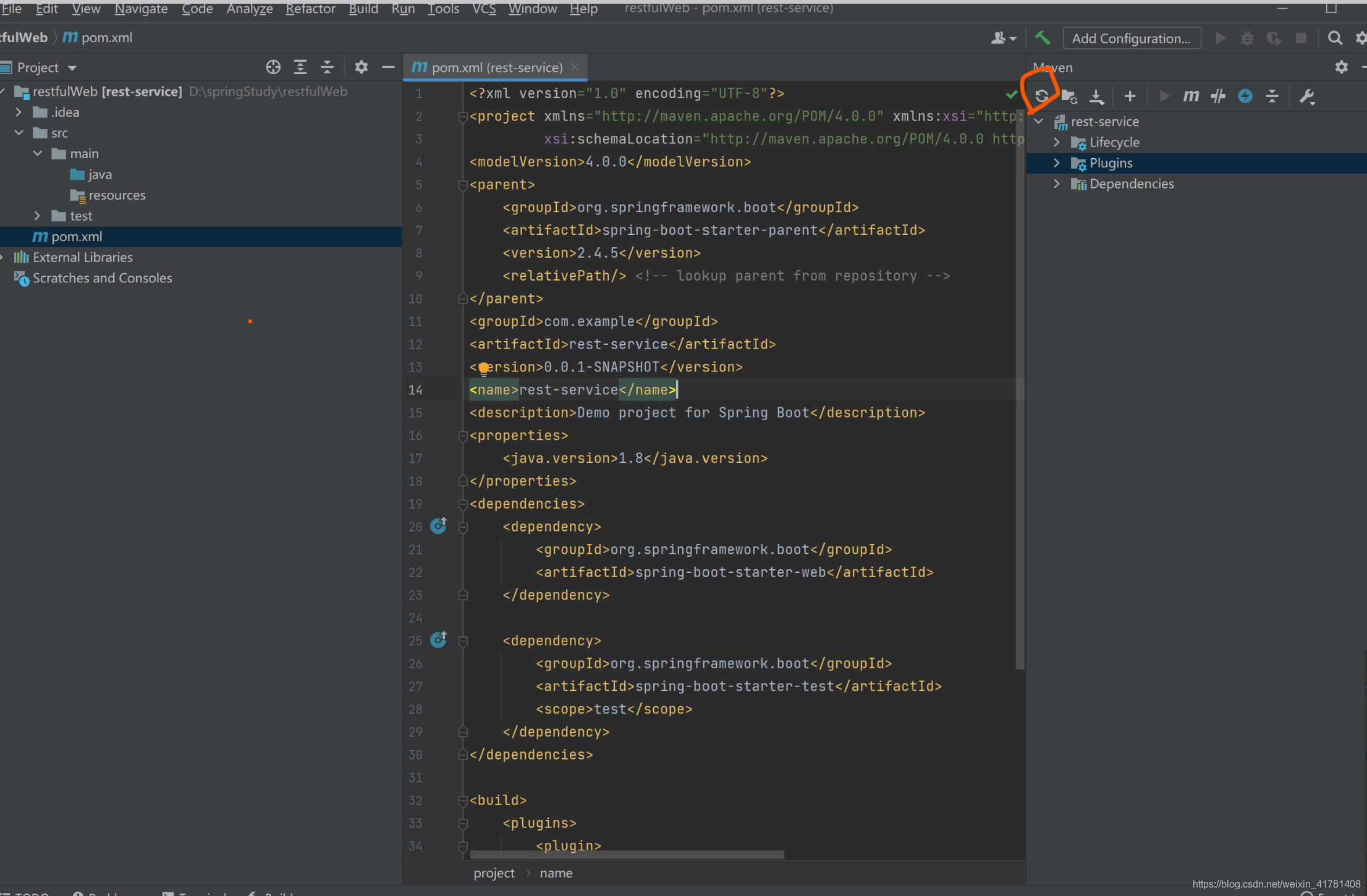Image resolution: width=1367 pixels, height=896 pixels.
Task: Click the Stop square icon
Action: 1301,38
